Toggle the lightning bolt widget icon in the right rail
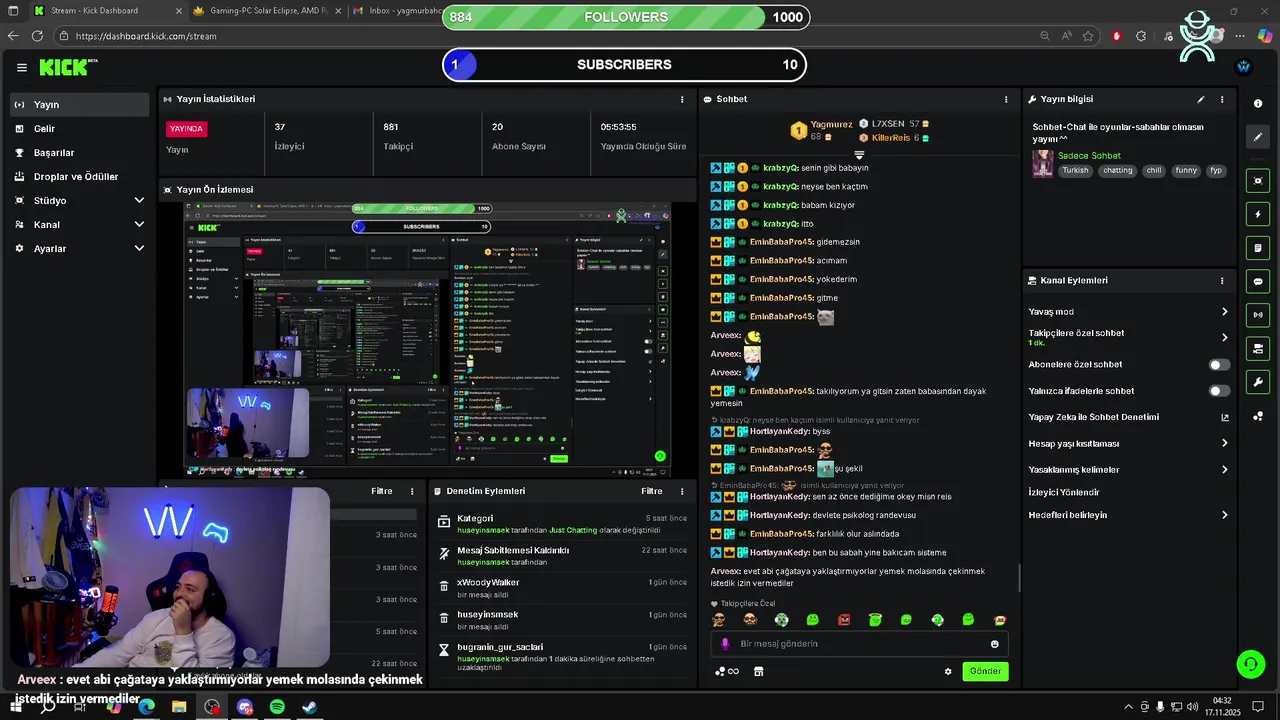The height and width of the screenshot is (720, 1280). point(1258,214)
